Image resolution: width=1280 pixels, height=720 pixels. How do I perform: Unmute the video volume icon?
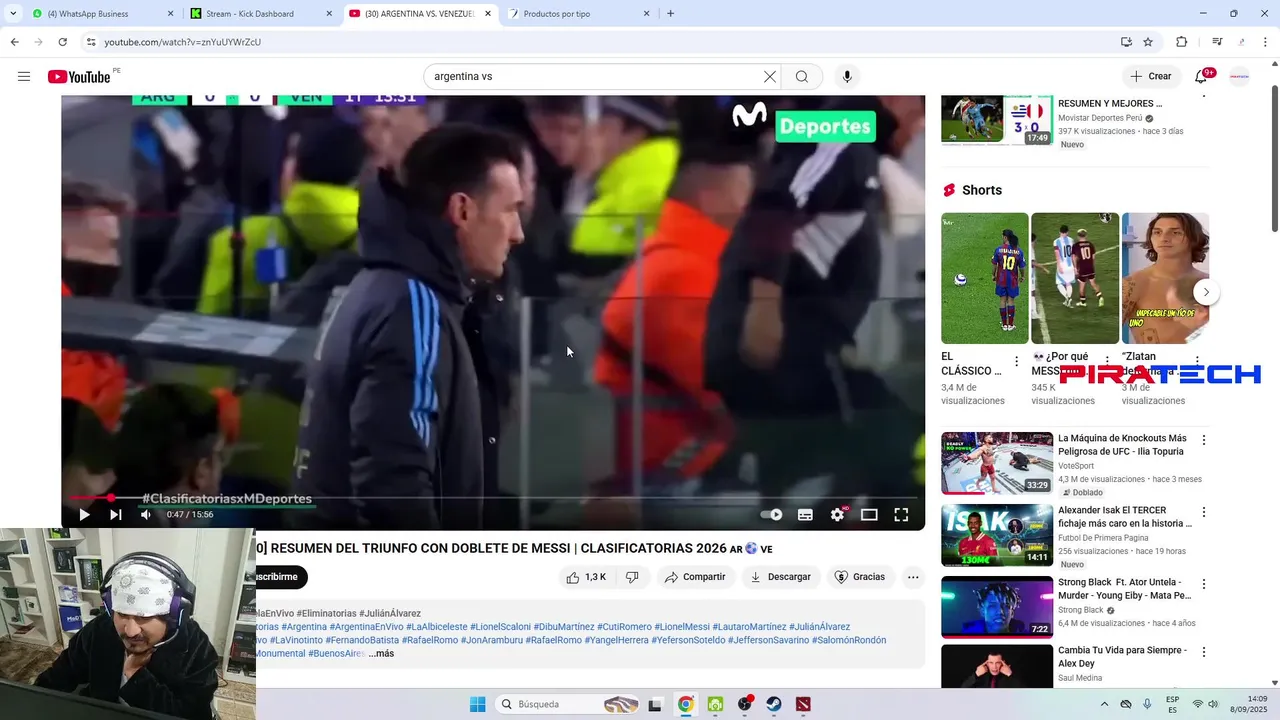[x=146, y=515]
